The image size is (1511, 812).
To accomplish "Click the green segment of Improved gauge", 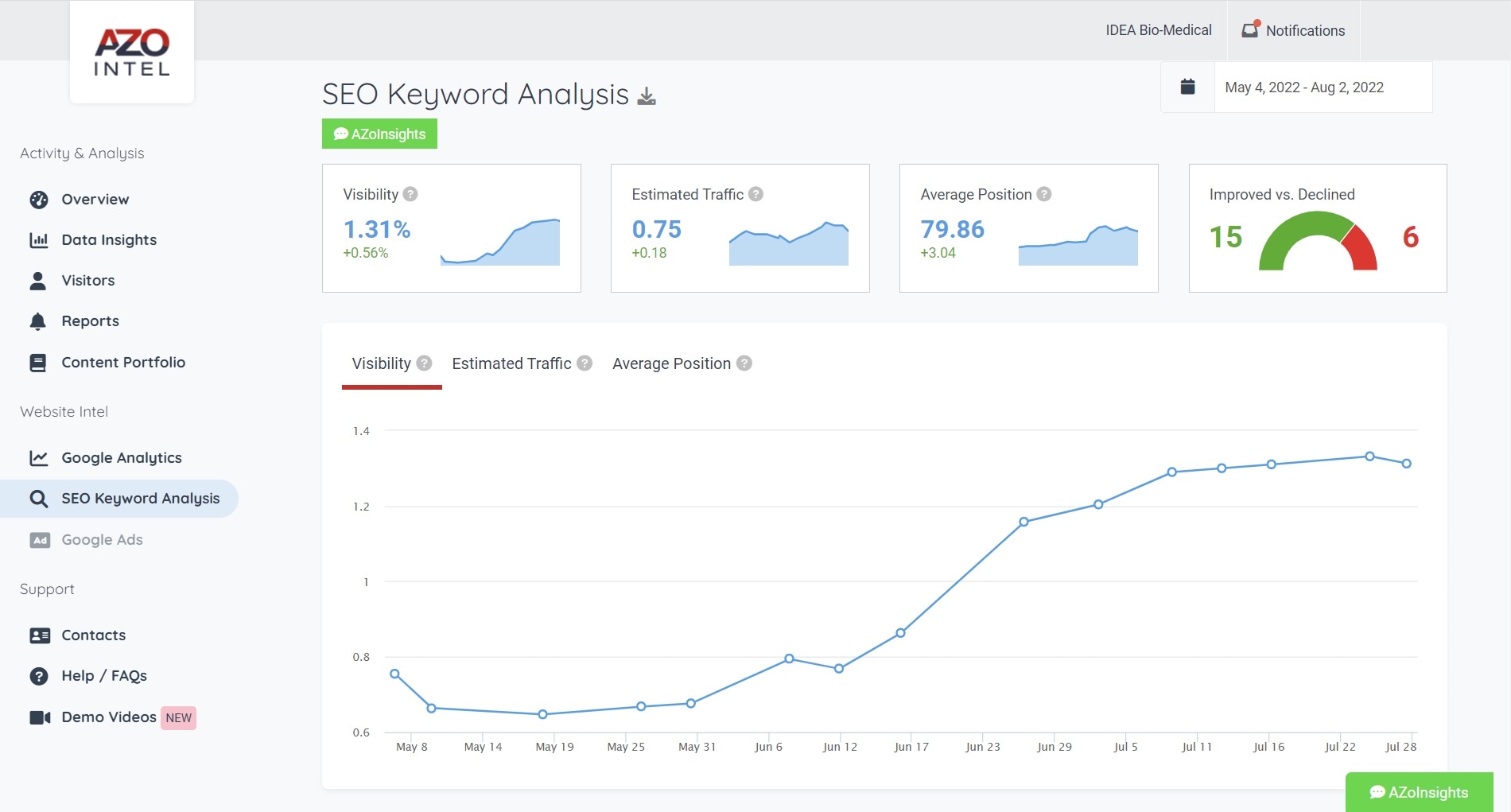I will click(x=1292, y=231).
